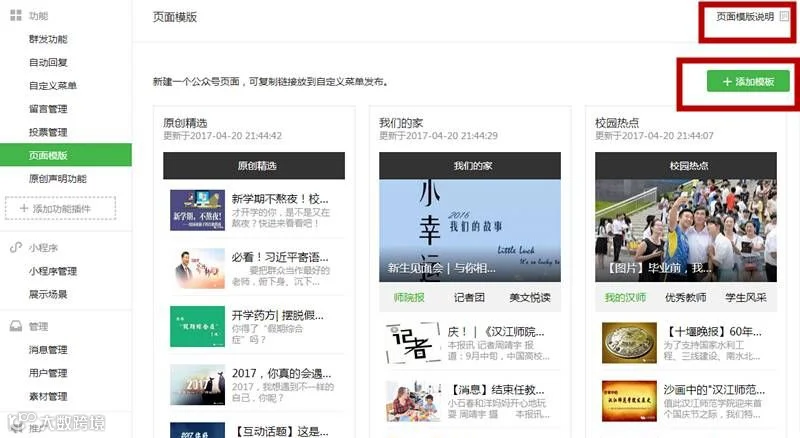Switch to the 优秀教师 tab
The height and width of the screenshot is (438, 800).
686,297
